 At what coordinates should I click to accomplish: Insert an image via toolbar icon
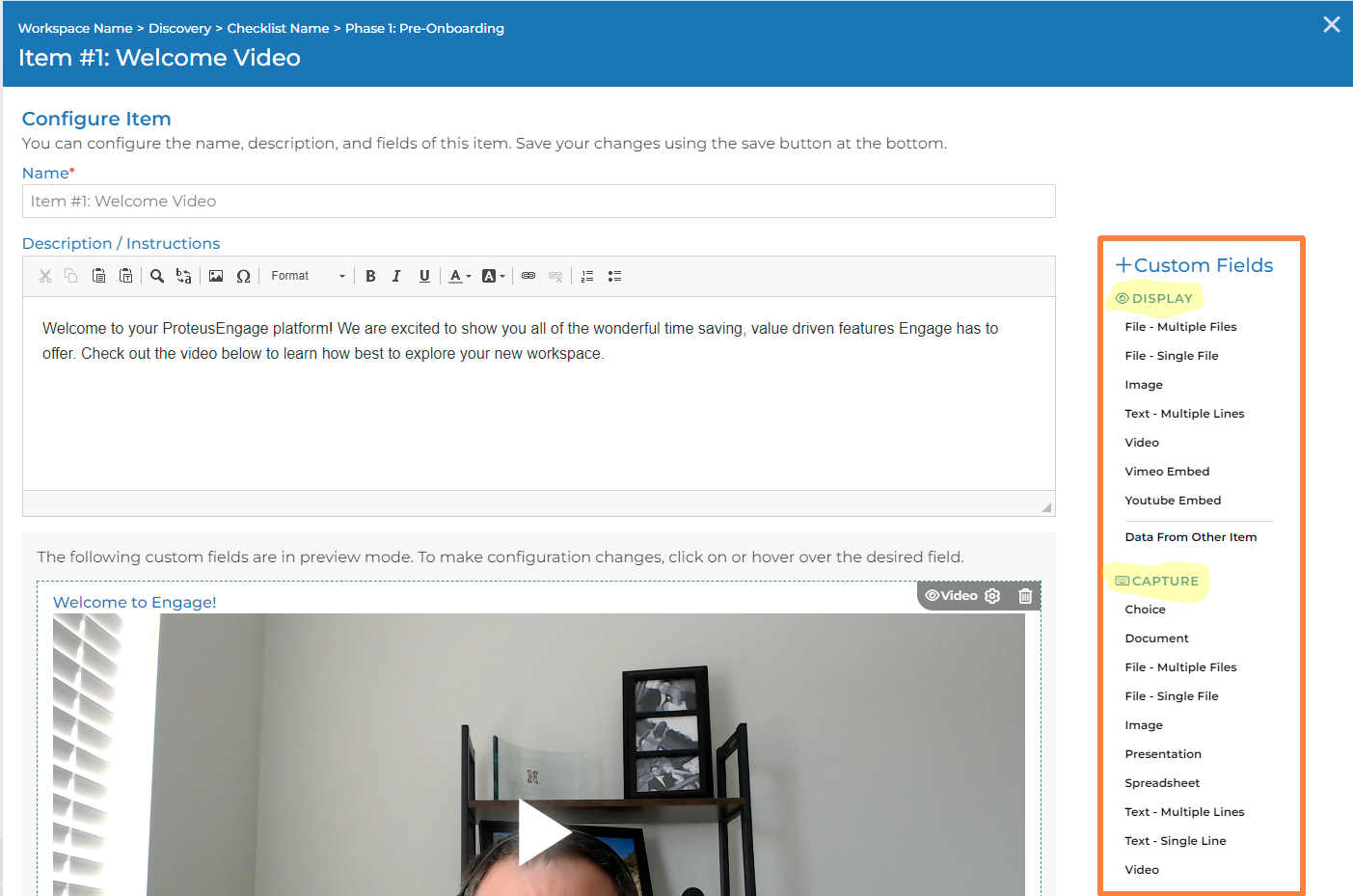point(216,276)
